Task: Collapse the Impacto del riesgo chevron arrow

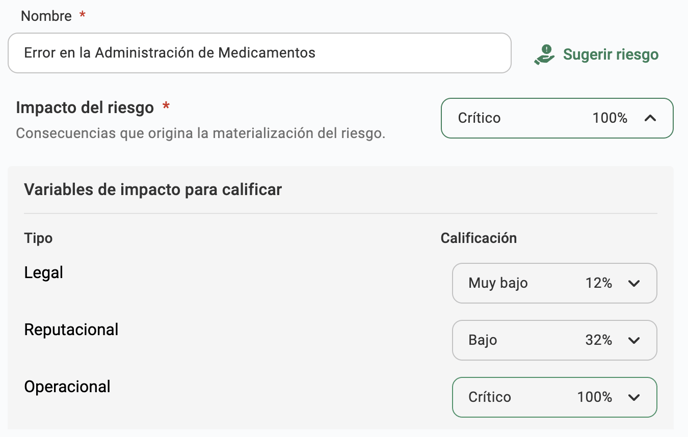Action: 650,118
